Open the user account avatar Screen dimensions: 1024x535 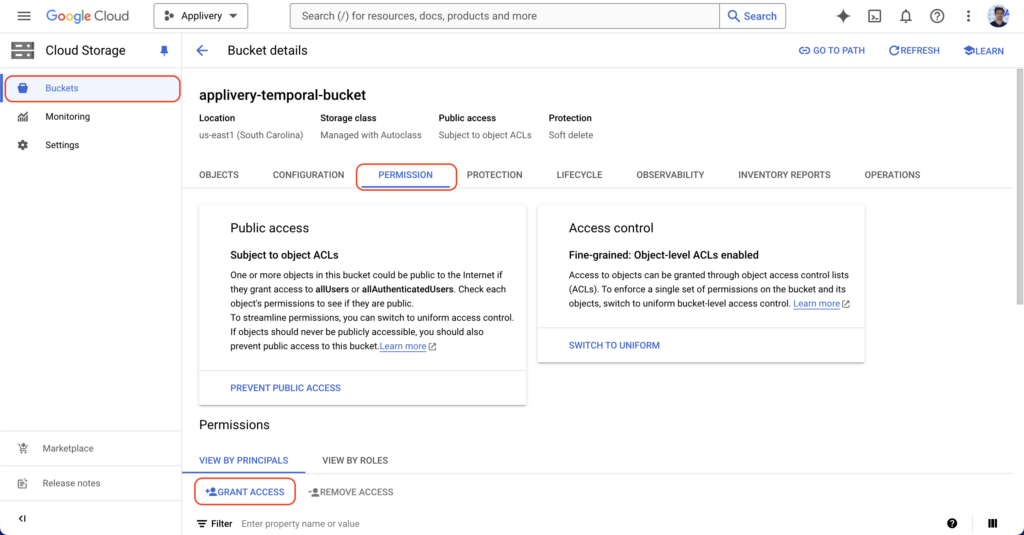998,16
